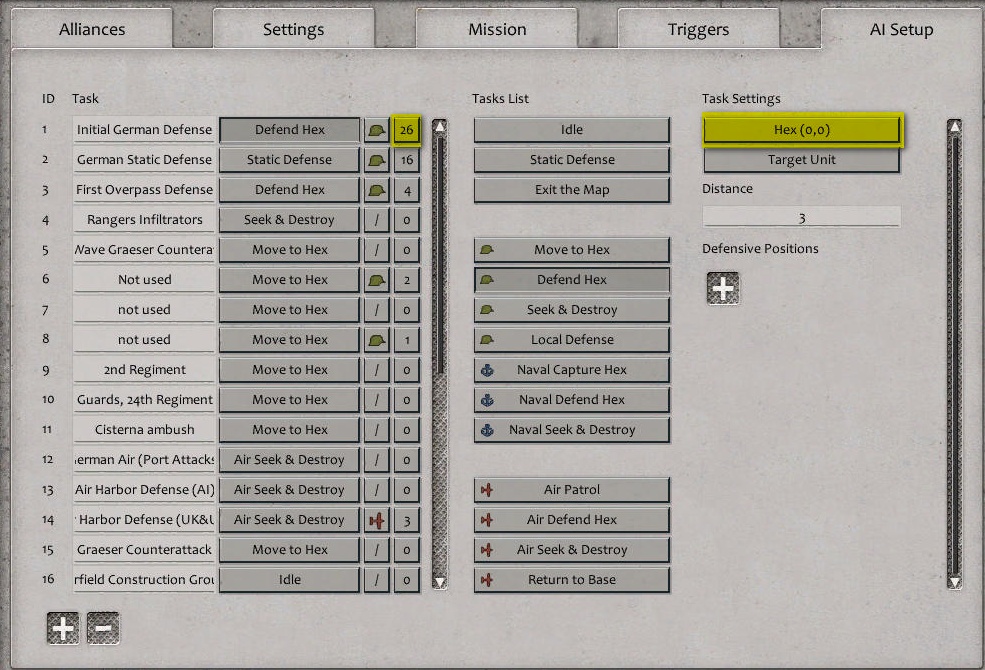Screen dimensions: 985x670
Task: Switch to the Triggers tab
Action: click(699, 29)
